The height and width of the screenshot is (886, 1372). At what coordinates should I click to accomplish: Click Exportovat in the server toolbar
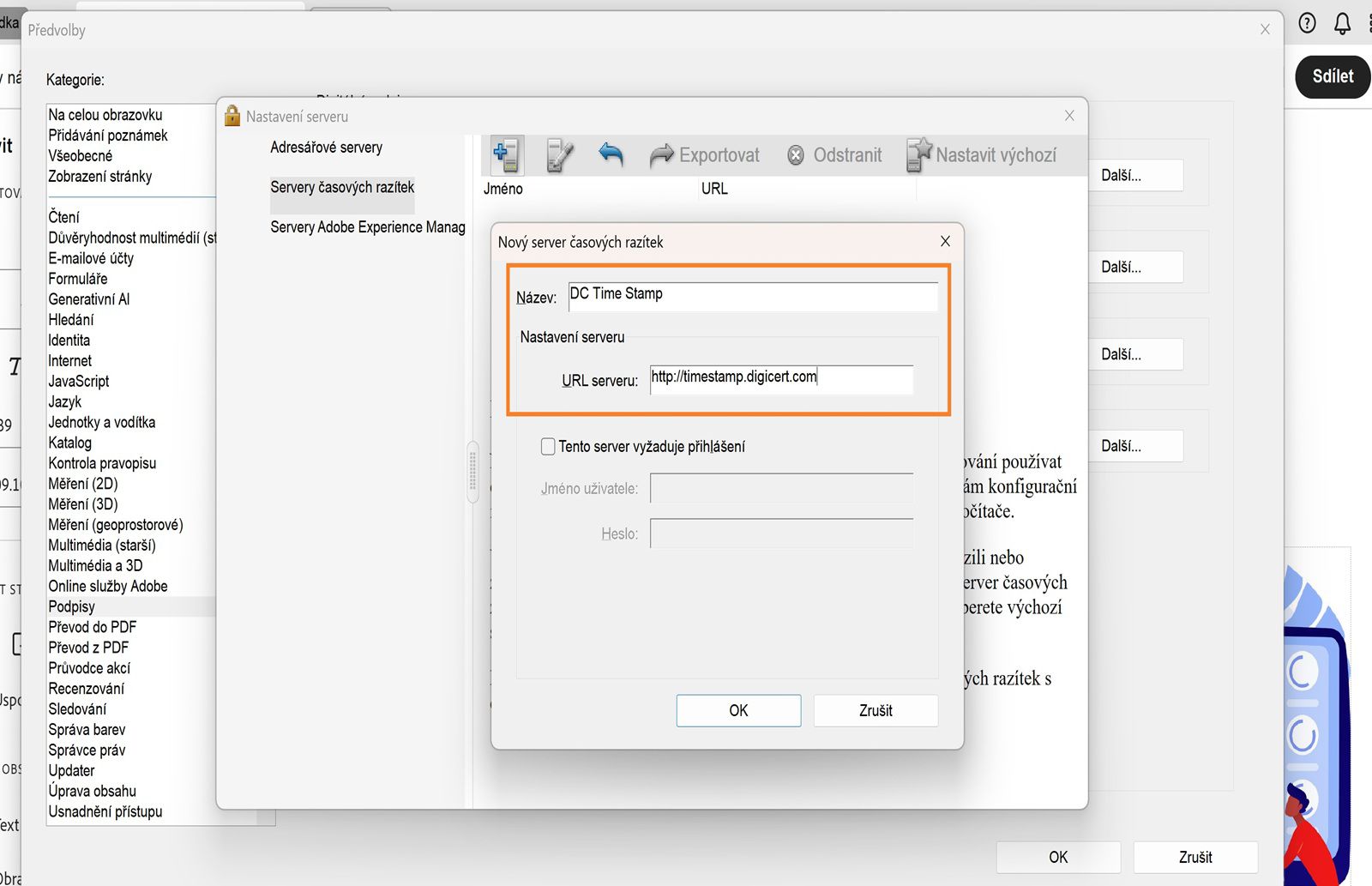(x=705, y=155)
